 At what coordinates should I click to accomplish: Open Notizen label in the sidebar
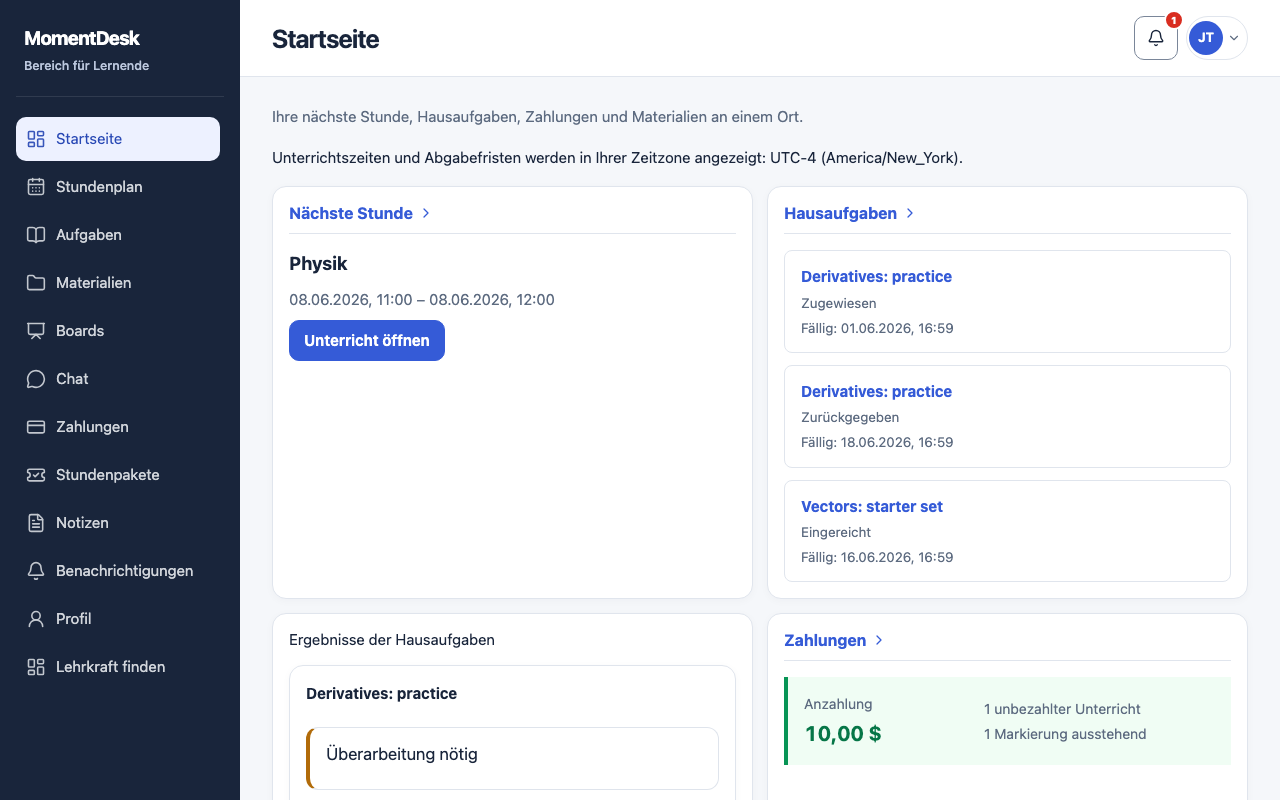(x=82, y=523)
